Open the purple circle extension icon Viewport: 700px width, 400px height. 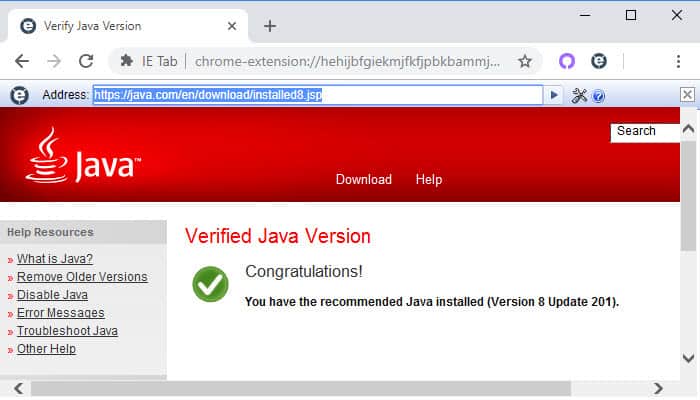coord(567,61)
